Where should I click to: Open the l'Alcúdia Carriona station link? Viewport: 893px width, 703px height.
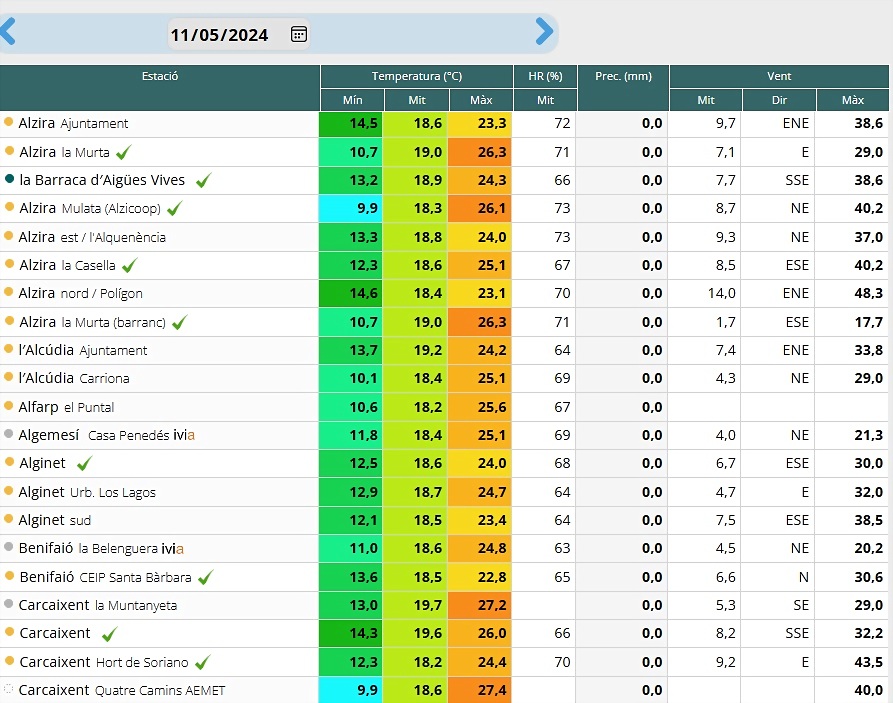click(74, 378)
